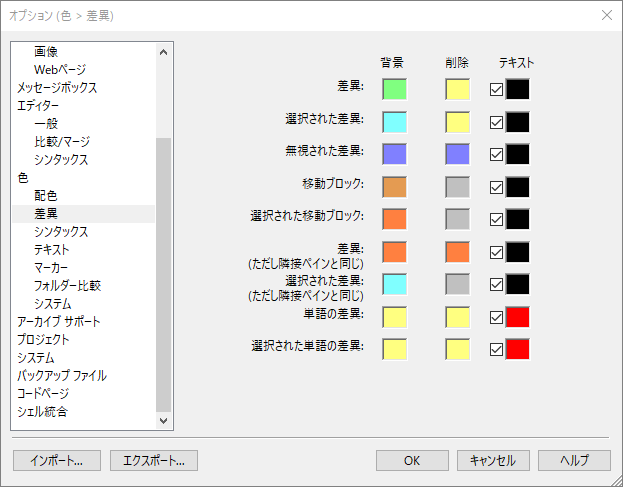The image size is (623, 487).
Task: Pick 選択された移動ブロック background swatch
Action: coord(395,219)
